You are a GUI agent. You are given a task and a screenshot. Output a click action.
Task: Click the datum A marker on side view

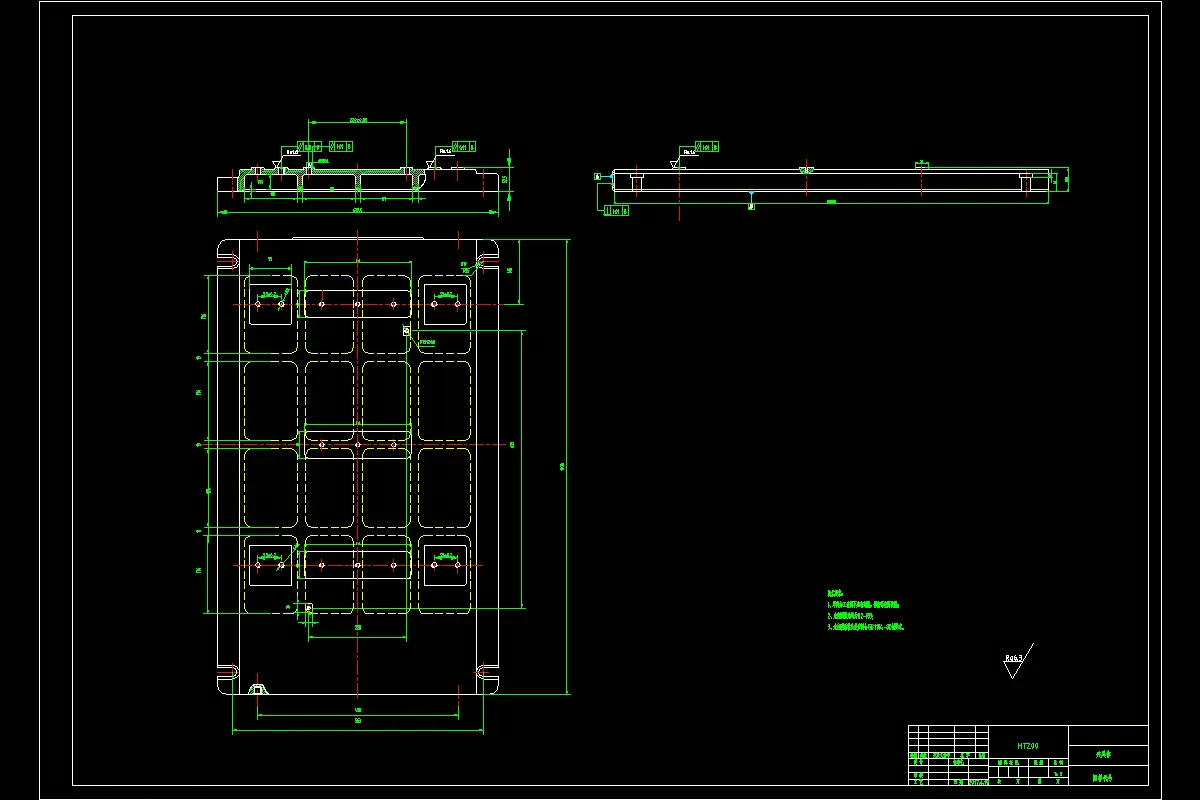pos(598,176)
